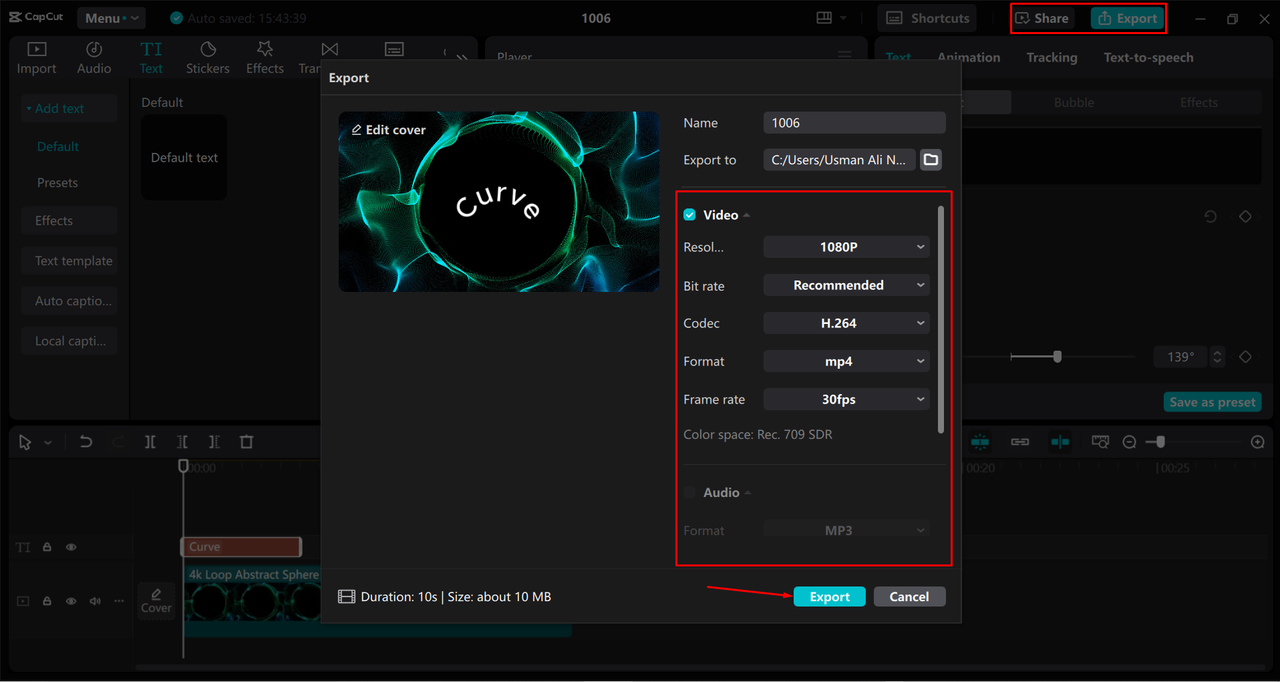Click the rotation angle slider handle
This screenshot has width=1280, height=682.
(1057, 357)
